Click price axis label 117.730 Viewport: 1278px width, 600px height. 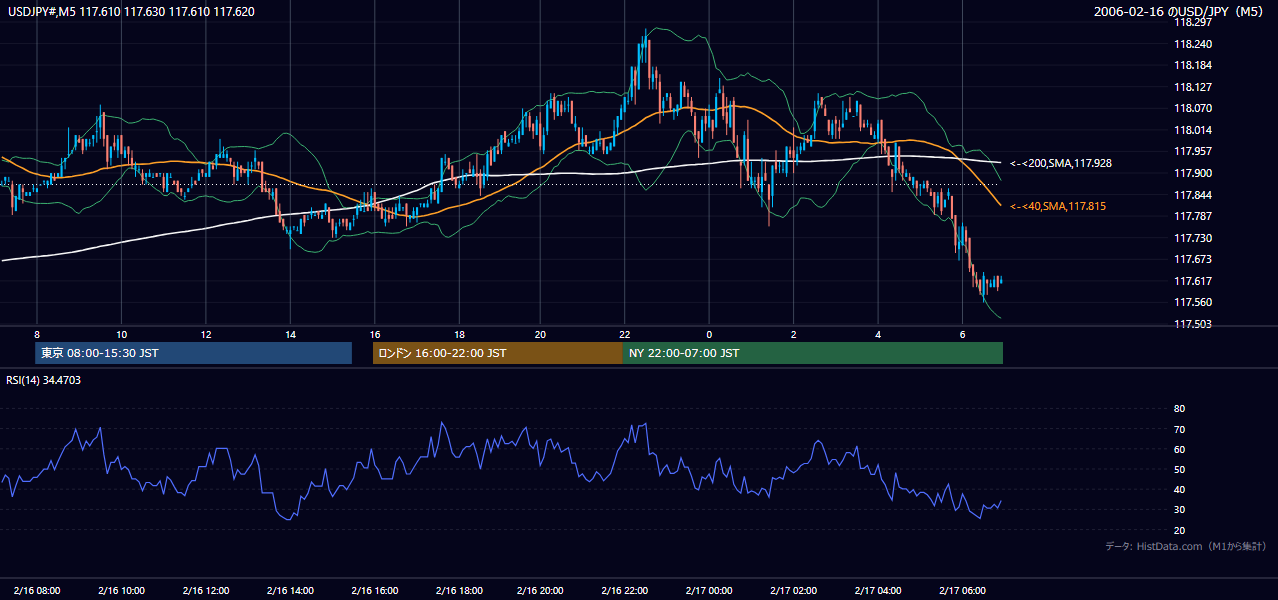[x=1193, y=238]
